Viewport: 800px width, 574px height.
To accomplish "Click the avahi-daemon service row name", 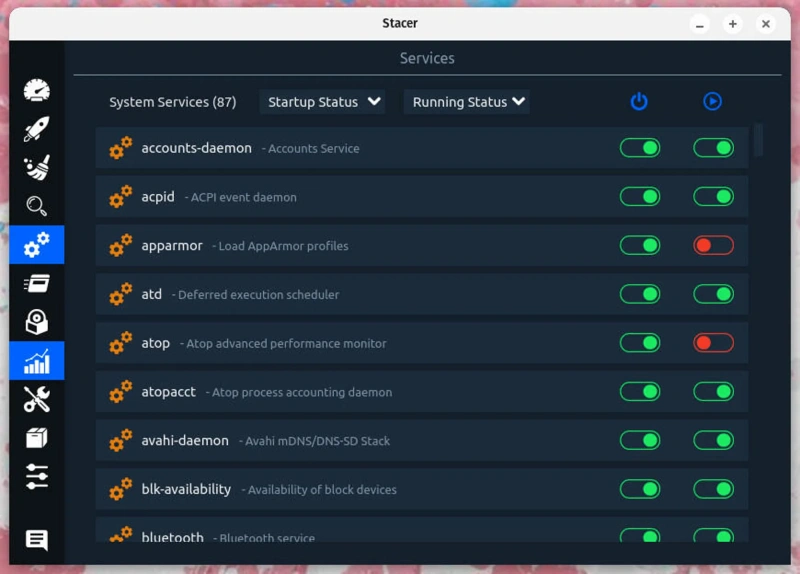I will (x=185, y=441).
